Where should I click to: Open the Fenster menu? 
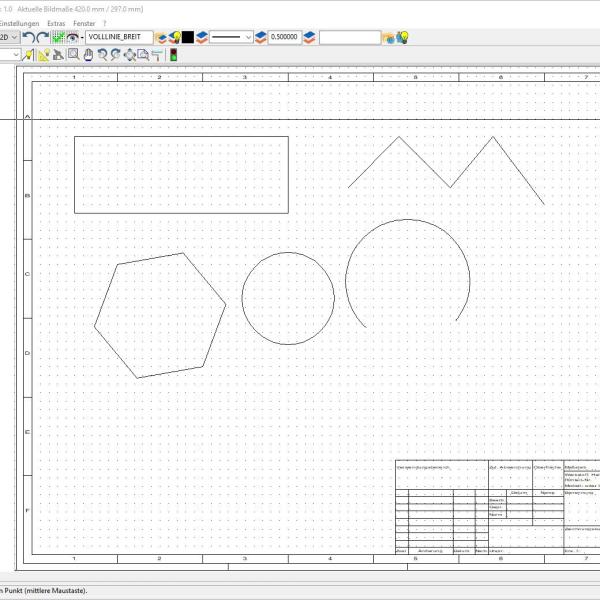pyautogui.click(x=84, y=23)
